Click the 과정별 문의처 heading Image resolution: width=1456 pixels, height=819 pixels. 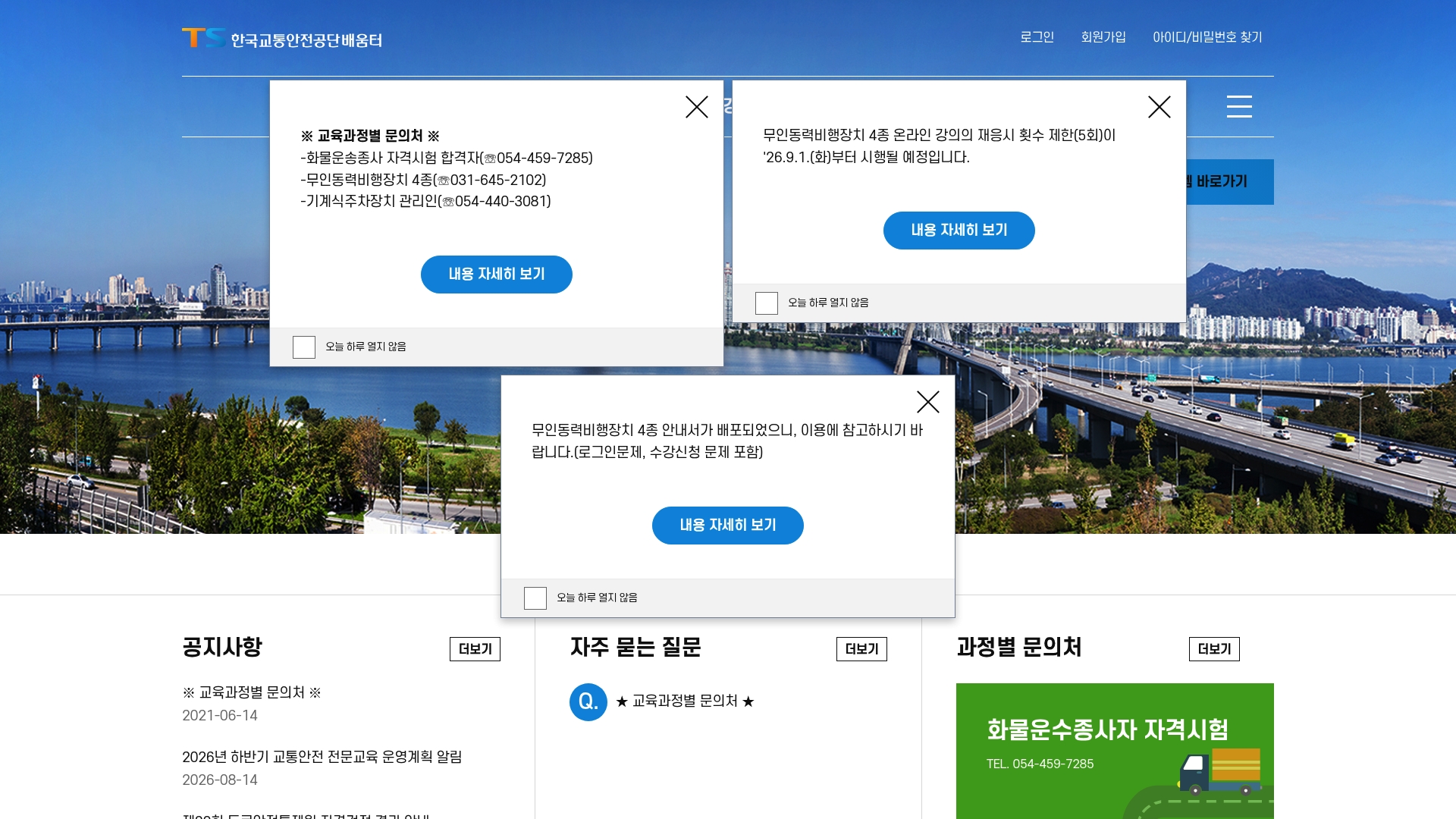1019,647
